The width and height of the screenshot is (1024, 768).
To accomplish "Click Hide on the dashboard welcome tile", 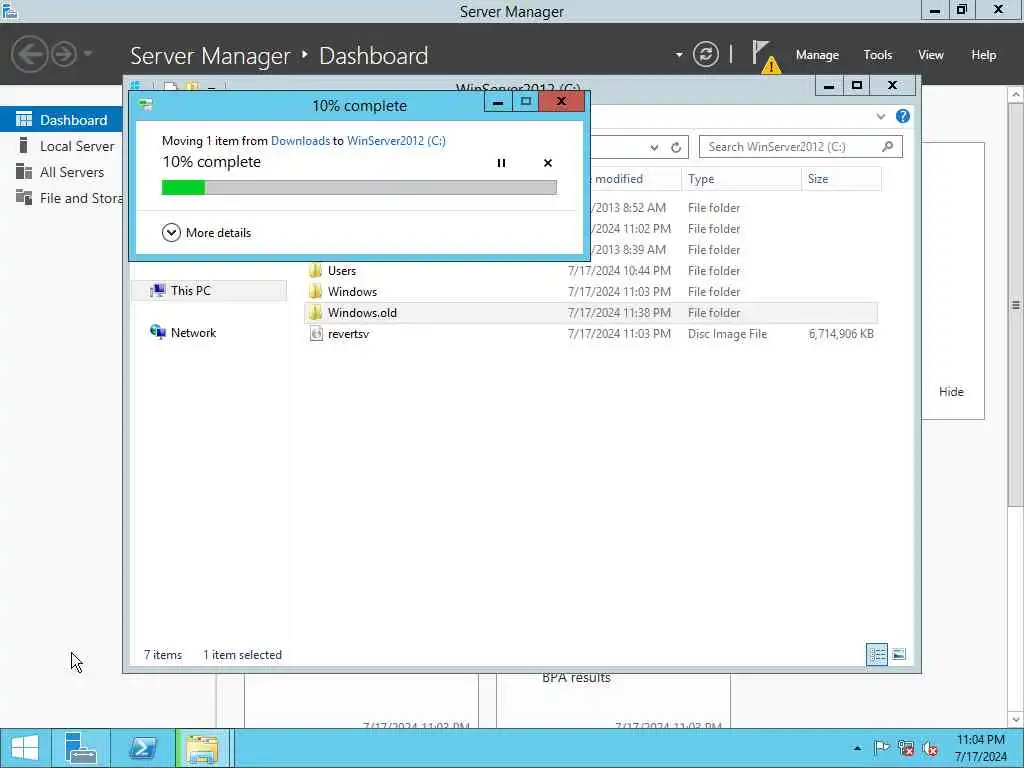I will (951, 392).
